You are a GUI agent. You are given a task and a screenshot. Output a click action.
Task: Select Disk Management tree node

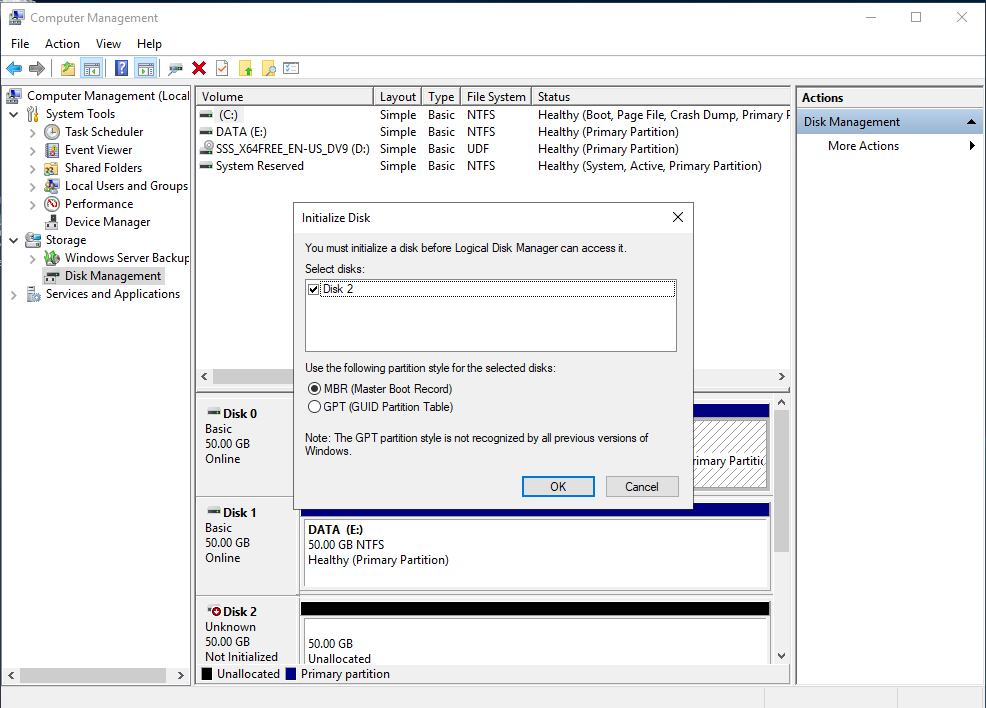(113, 276)
